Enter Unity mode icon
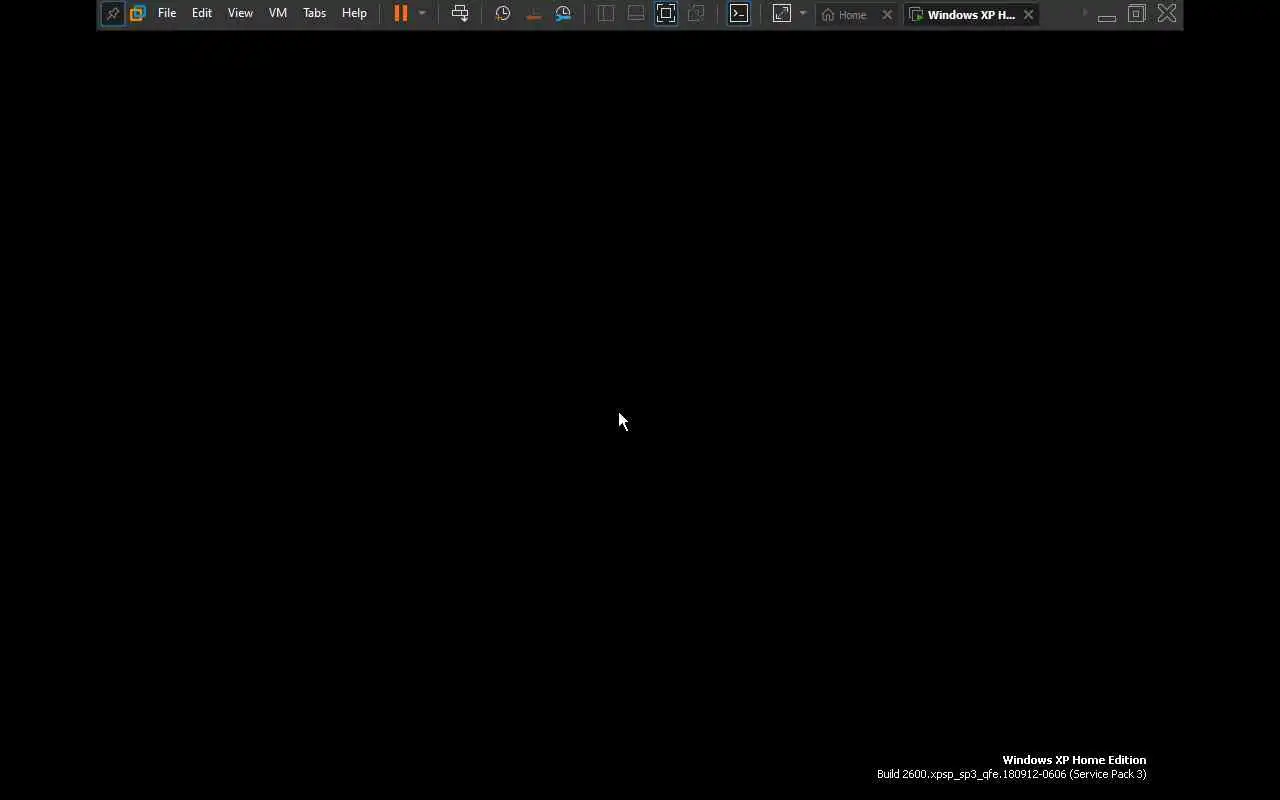 (696, 14)
